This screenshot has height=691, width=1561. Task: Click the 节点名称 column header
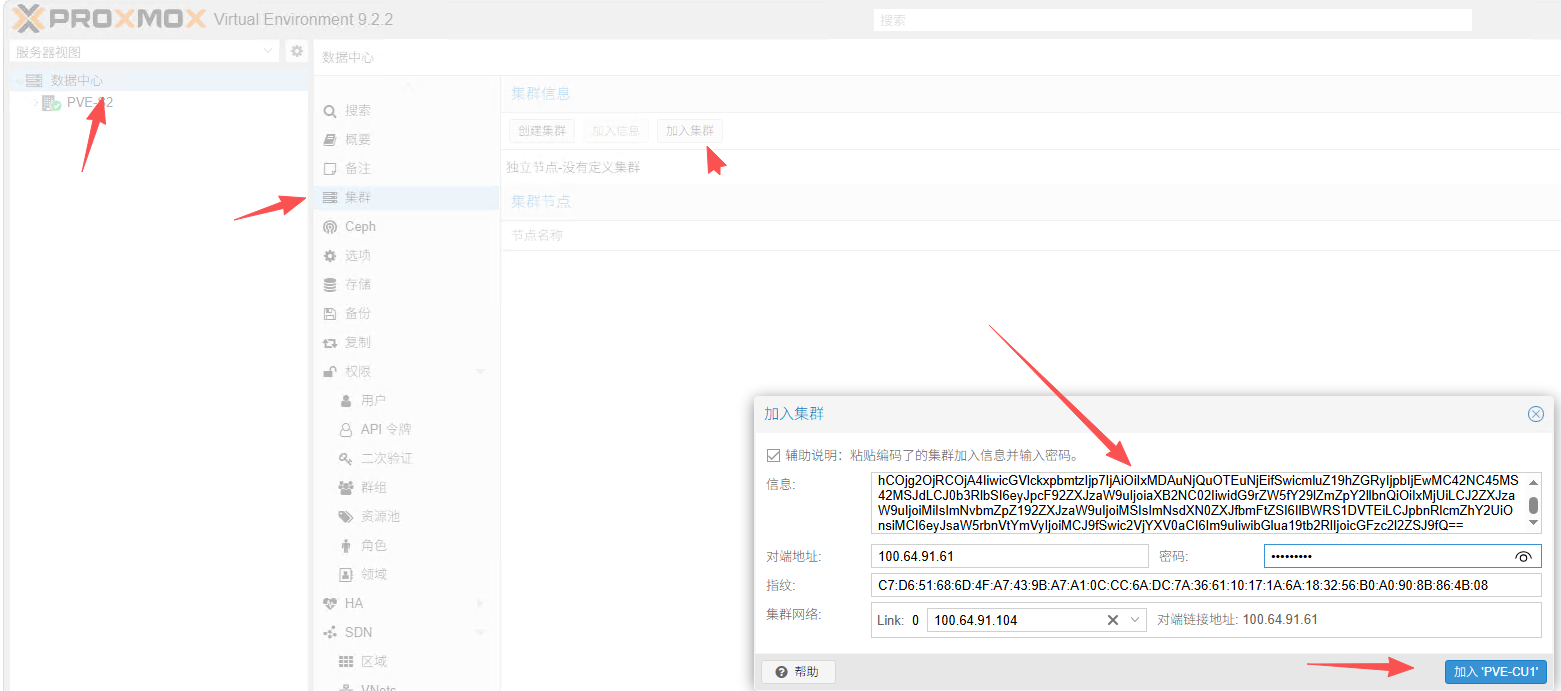[538, 235]
